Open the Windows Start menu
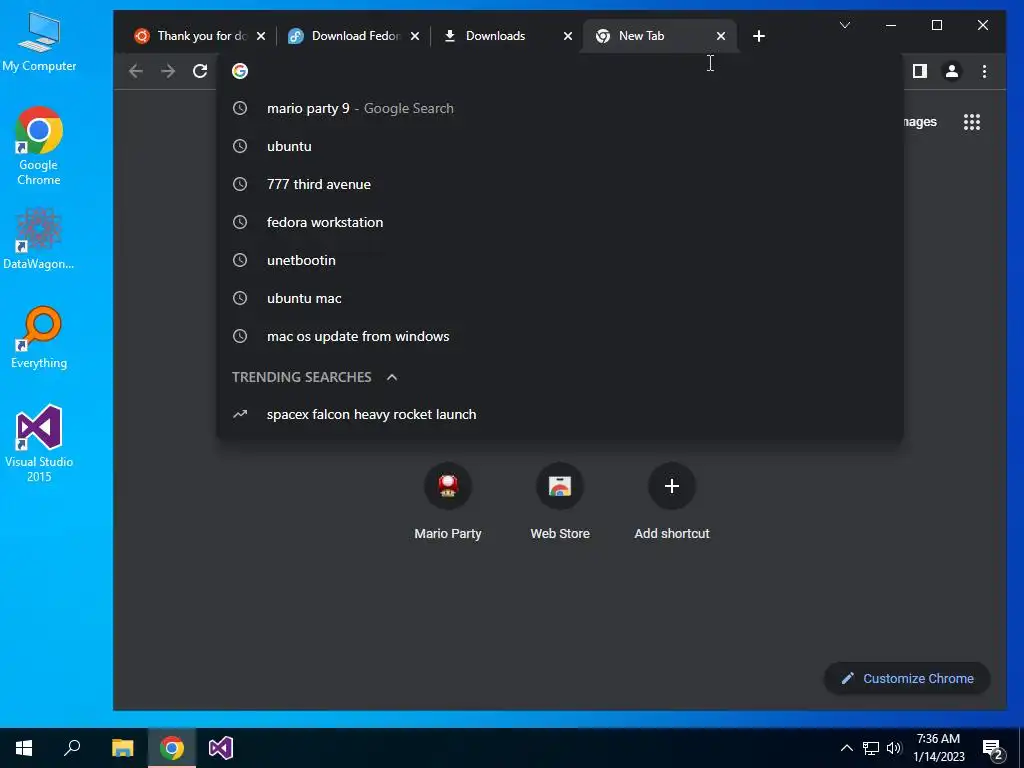This screenshot has width=1024, height=768. [x=24, y=748]
